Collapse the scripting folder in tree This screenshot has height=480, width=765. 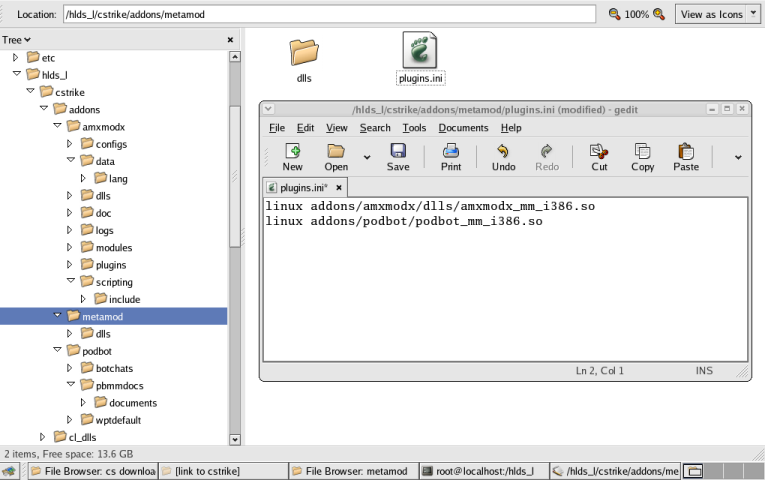(x=71, y=280)
